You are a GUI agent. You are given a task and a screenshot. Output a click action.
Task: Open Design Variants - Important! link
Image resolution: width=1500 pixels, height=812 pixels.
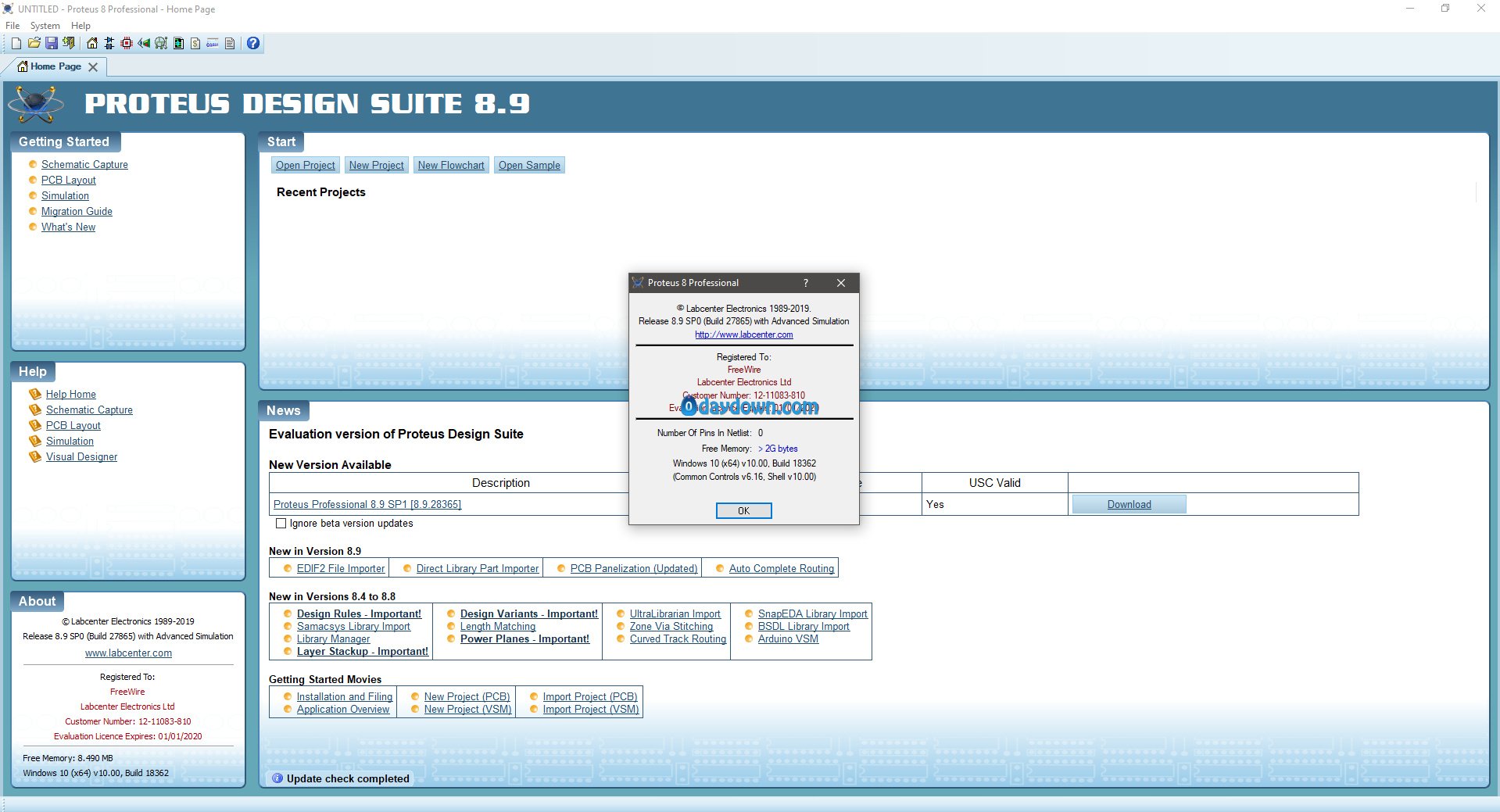(x=529, y=614)
